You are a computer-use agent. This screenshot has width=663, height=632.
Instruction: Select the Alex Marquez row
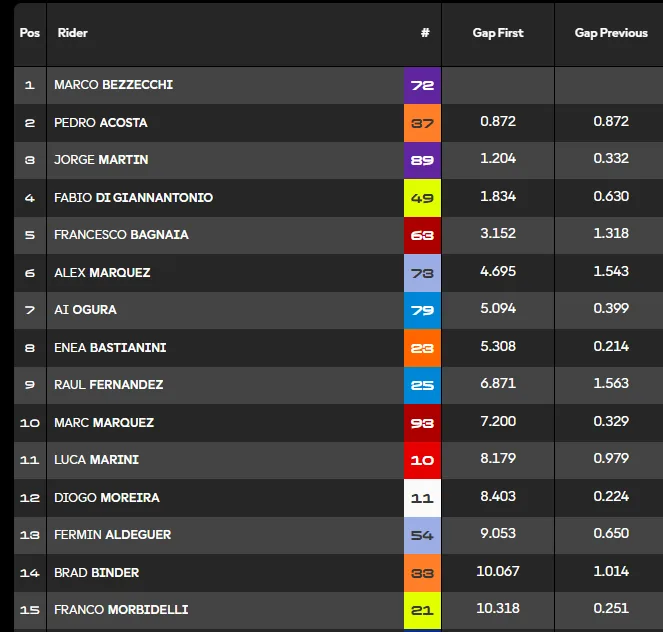(338, 273)
